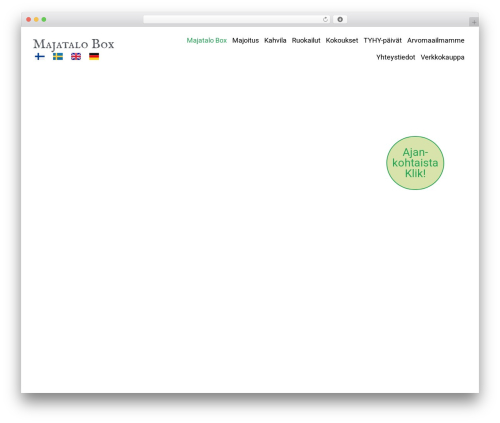
Task: Maximize the window with green button
Action: tap(44, 20)
